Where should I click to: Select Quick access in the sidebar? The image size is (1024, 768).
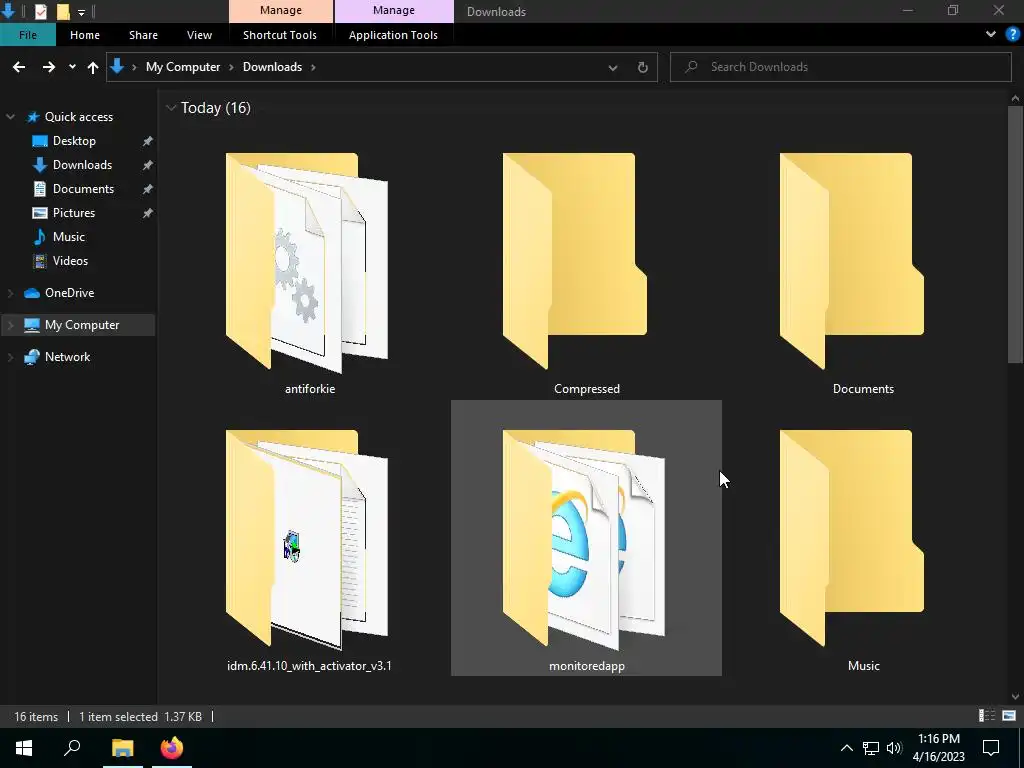(x=78, y=117)
